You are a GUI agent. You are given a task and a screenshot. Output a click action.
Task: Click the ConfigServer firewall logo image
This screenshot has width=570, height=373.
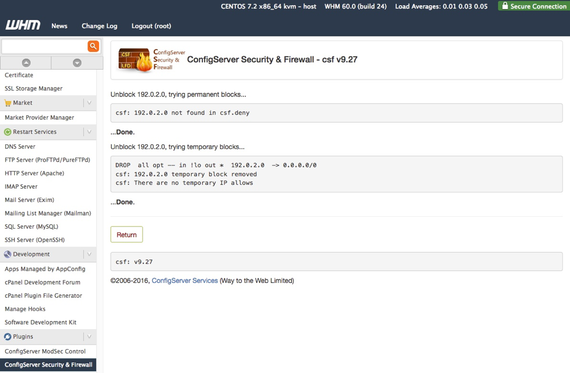click(x=152, y=60)
